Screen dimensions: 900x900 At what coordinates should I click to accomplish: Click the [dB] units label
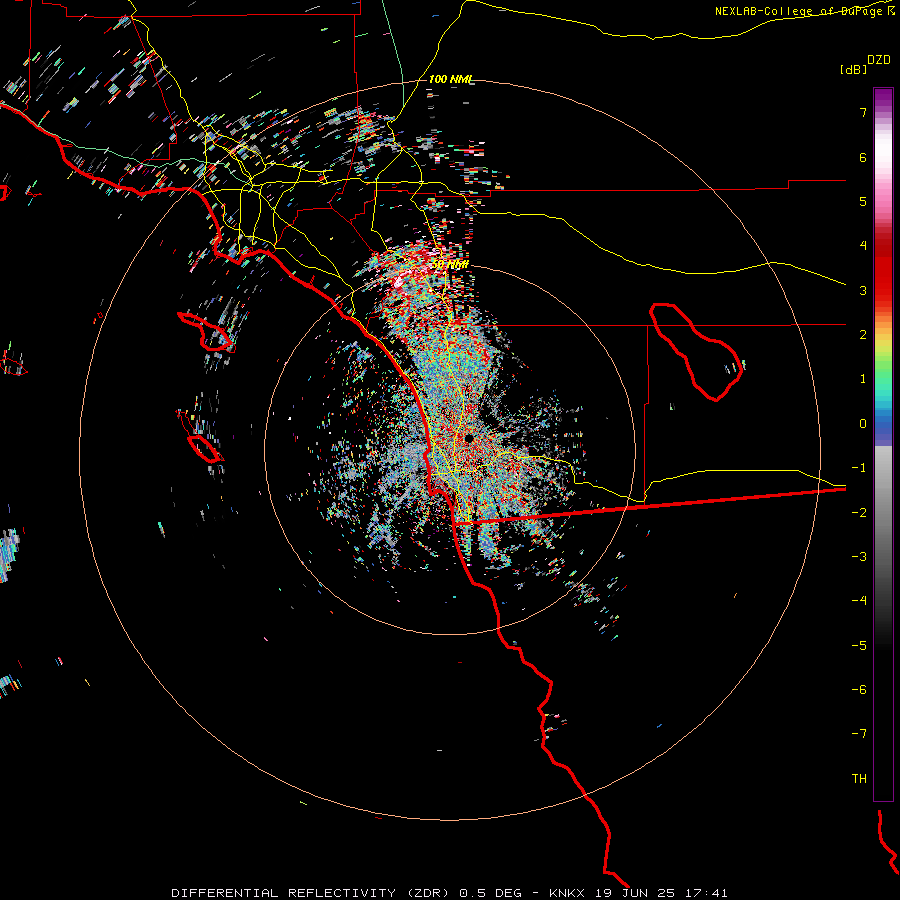tap(853, 69)
